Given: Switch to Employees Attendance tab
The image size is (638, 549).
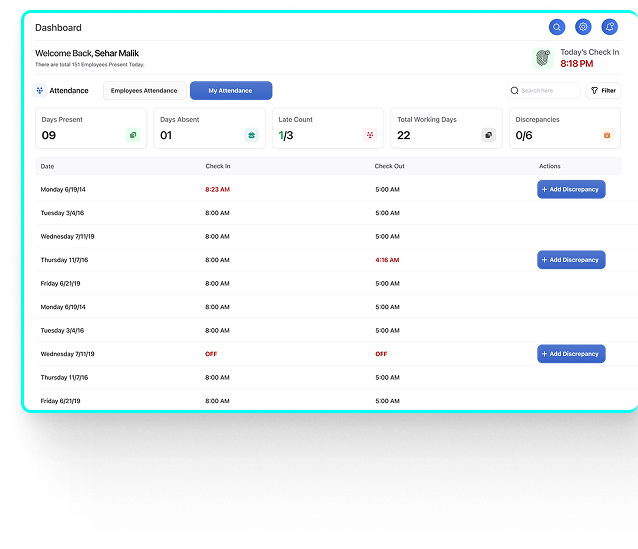Looking at the screenshot, I should tap(144, 91).
